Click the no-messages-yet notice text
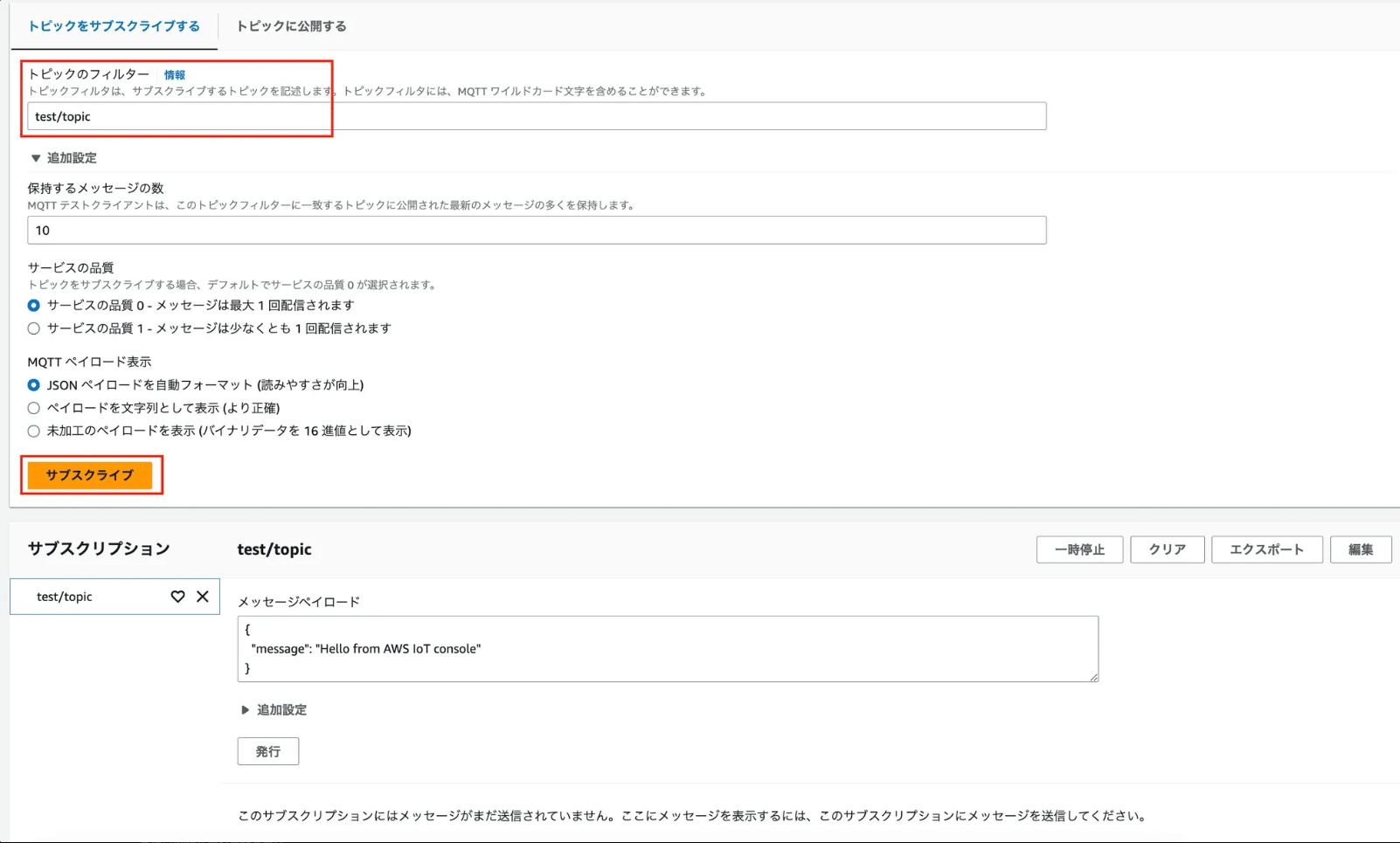 click(692, 816)
